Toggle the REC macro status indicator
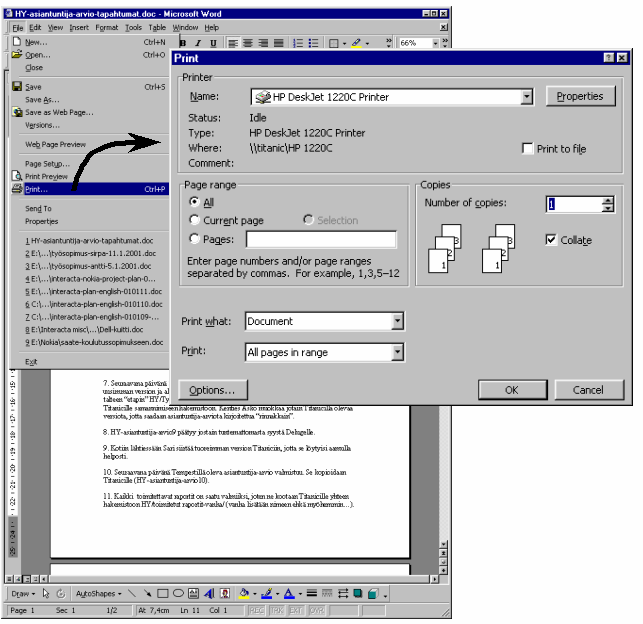The image size is (643, 624). (x=257, y=610)
